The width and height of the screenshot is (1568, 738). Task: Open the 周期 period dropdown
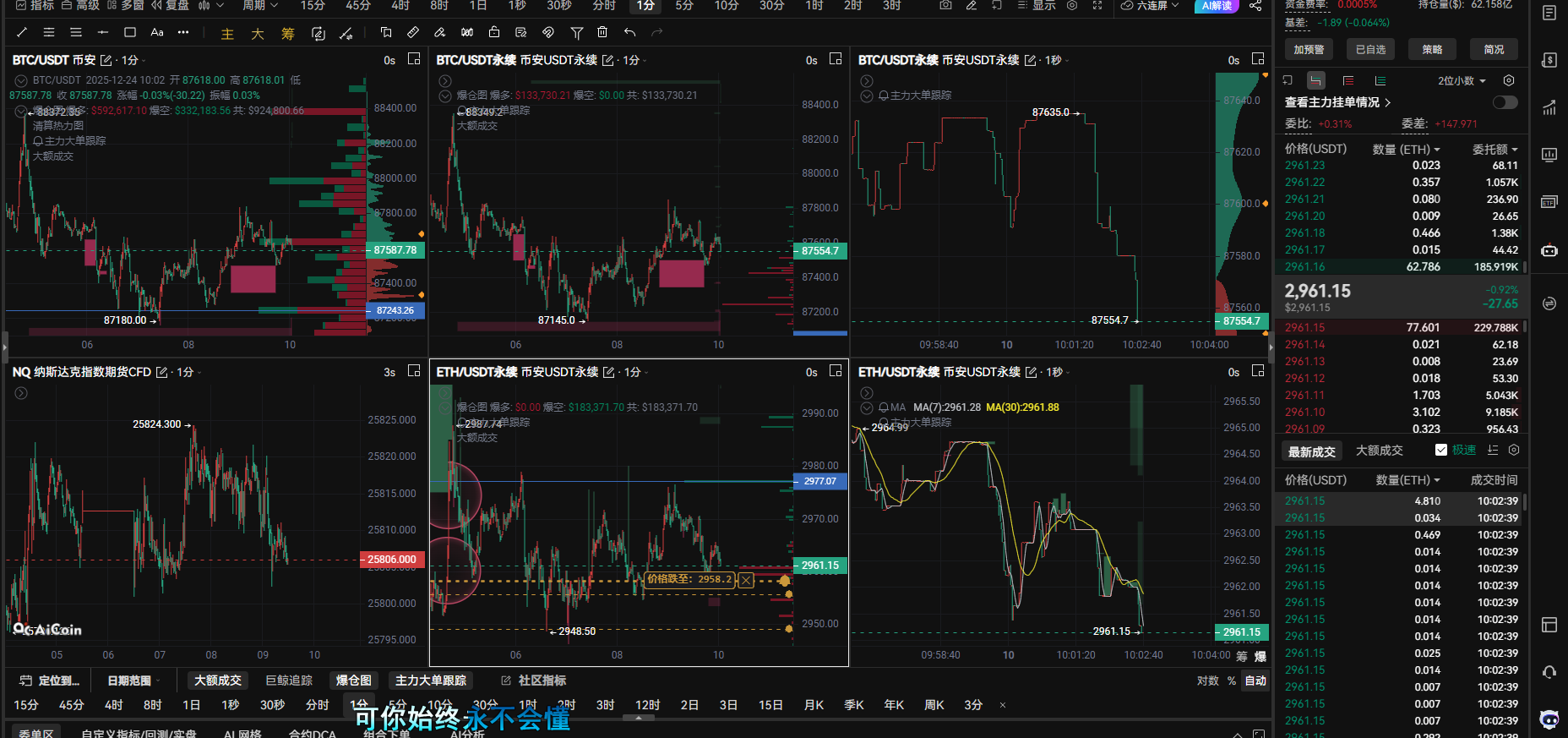259,6
